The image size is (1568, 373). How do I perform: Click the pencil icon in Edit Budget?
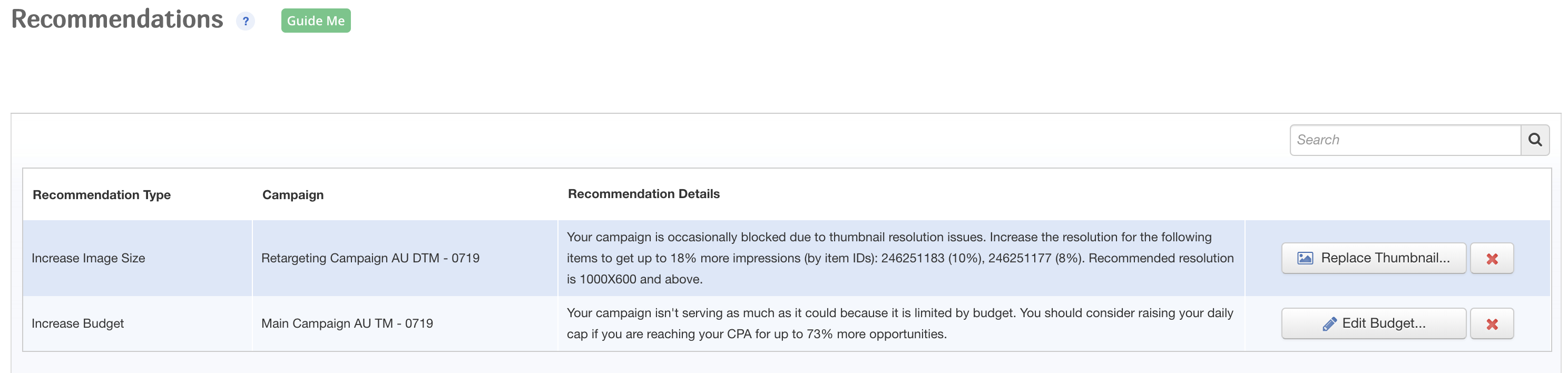coord(1329,323)
